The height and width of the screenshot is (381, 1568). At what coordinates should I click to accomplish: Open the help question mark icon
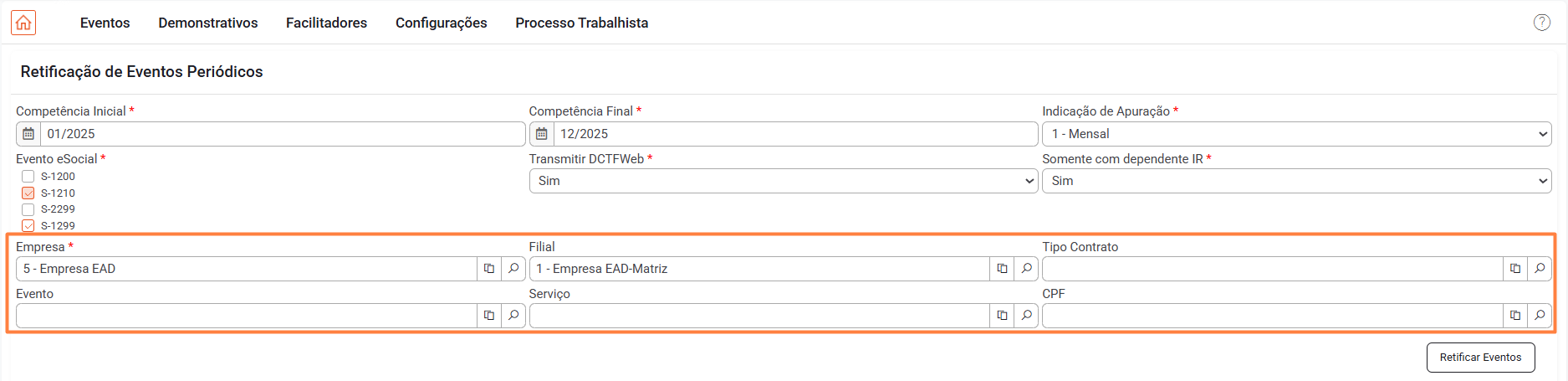click(x=1541, y=23)
